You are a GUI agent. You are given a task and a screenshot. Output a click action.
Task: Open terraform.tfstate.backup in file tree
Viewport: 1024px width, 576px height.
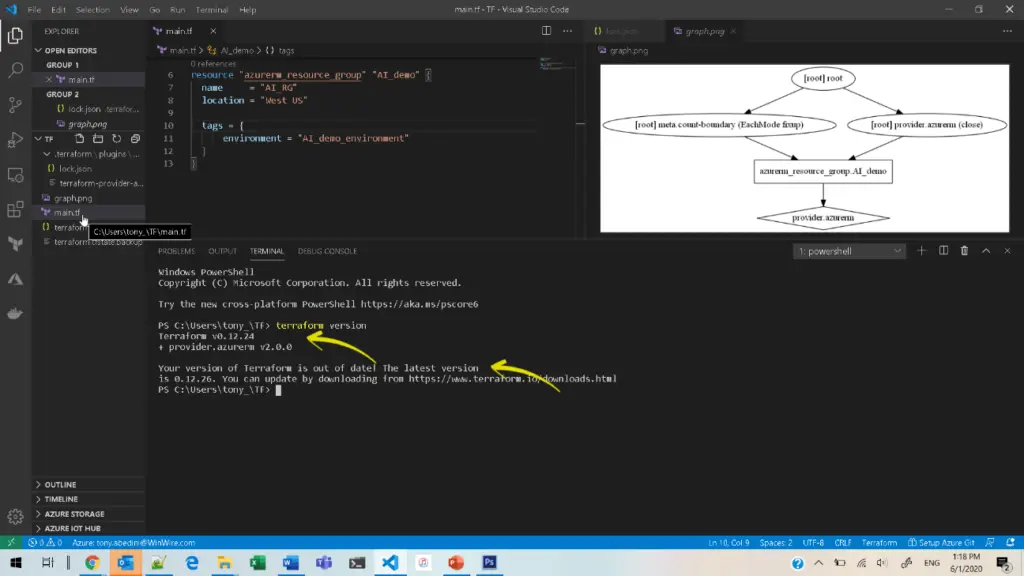pyautogui.click(x=98, y=242)
